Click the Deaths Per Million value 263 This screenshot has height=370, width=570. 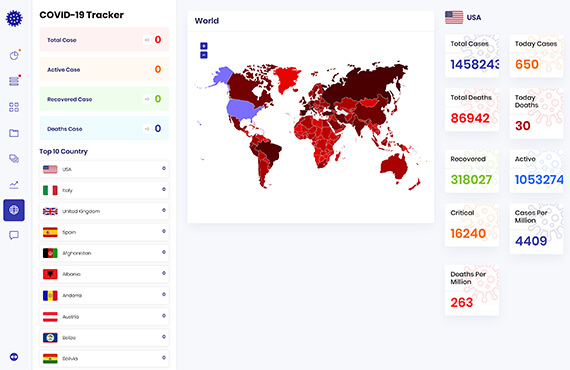pyautogui.click(x=462, y=302)
